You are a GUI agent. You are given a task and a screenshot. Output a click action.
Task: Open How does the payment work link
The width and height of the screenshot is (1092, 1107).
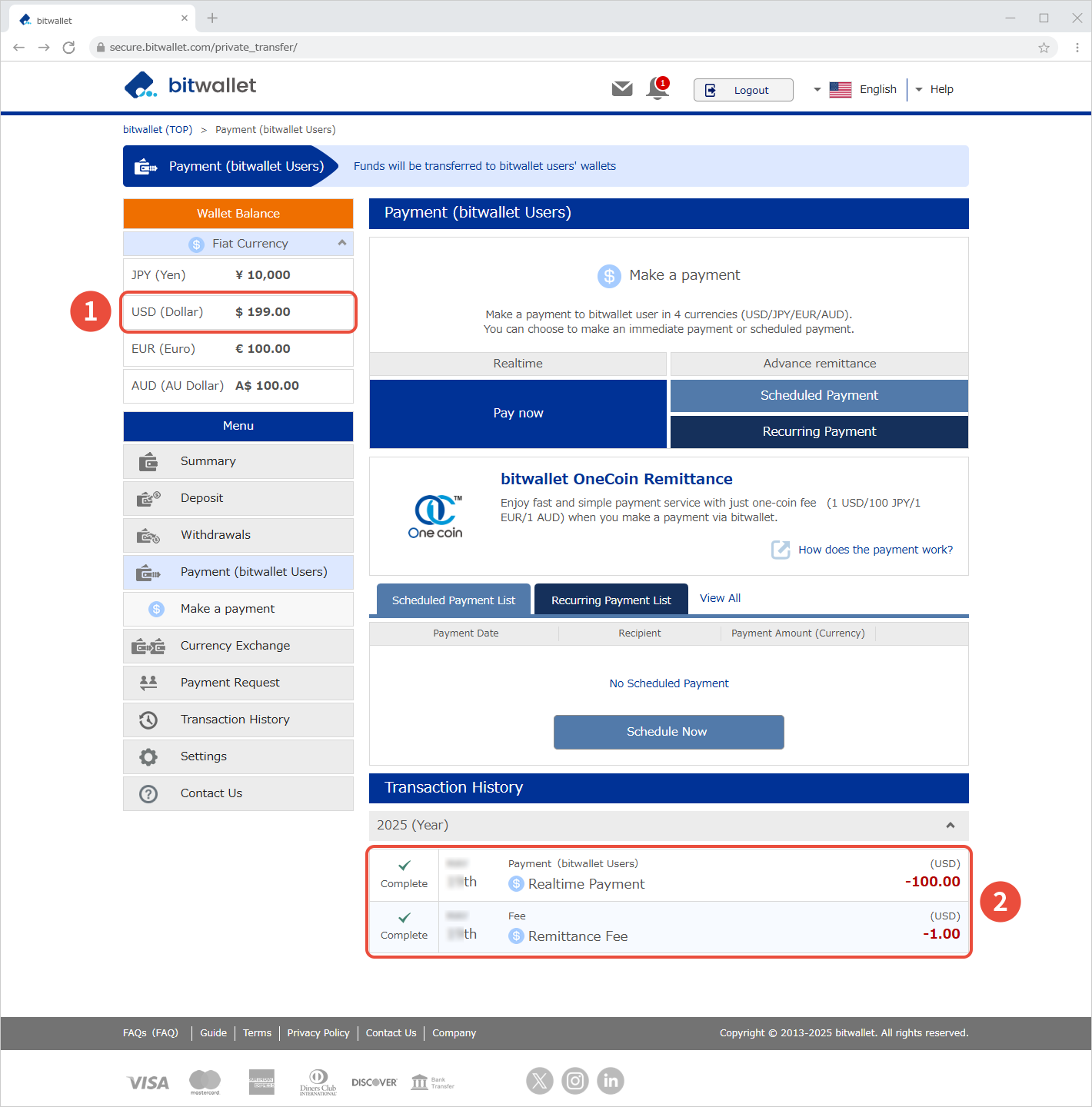coord(875,550)
